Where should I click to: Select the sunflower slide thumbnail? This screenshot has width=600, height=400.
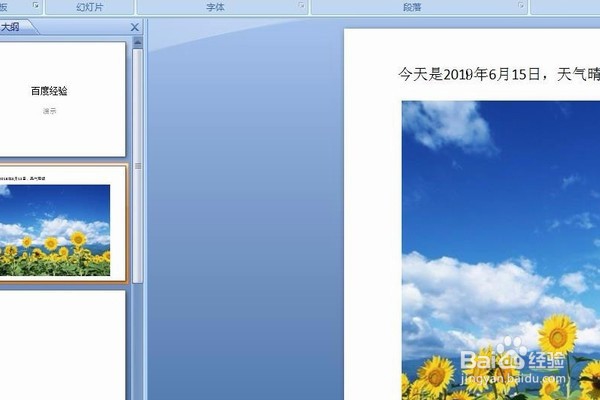pos(62,224)
